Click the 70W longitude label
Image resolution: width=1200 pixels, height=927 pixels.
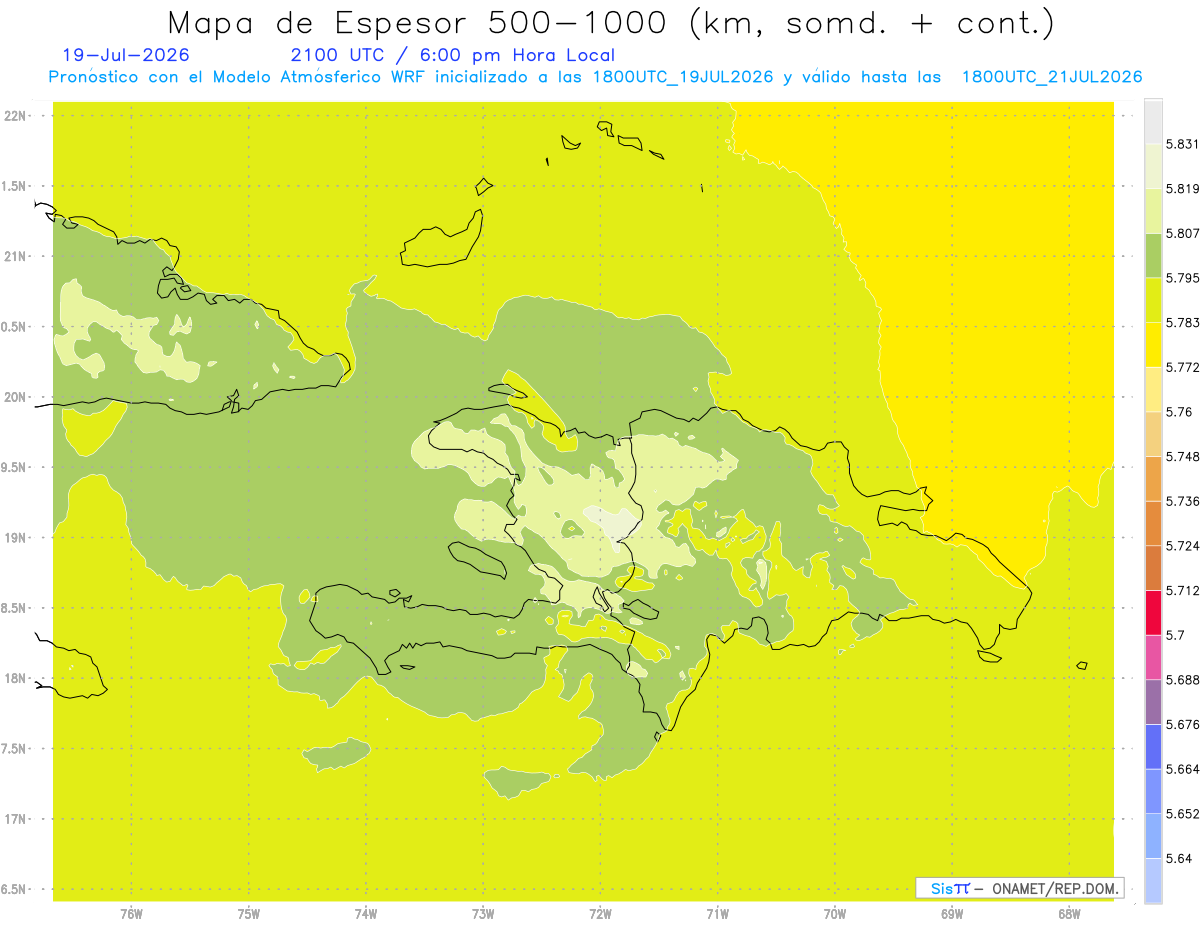[835, 913]
